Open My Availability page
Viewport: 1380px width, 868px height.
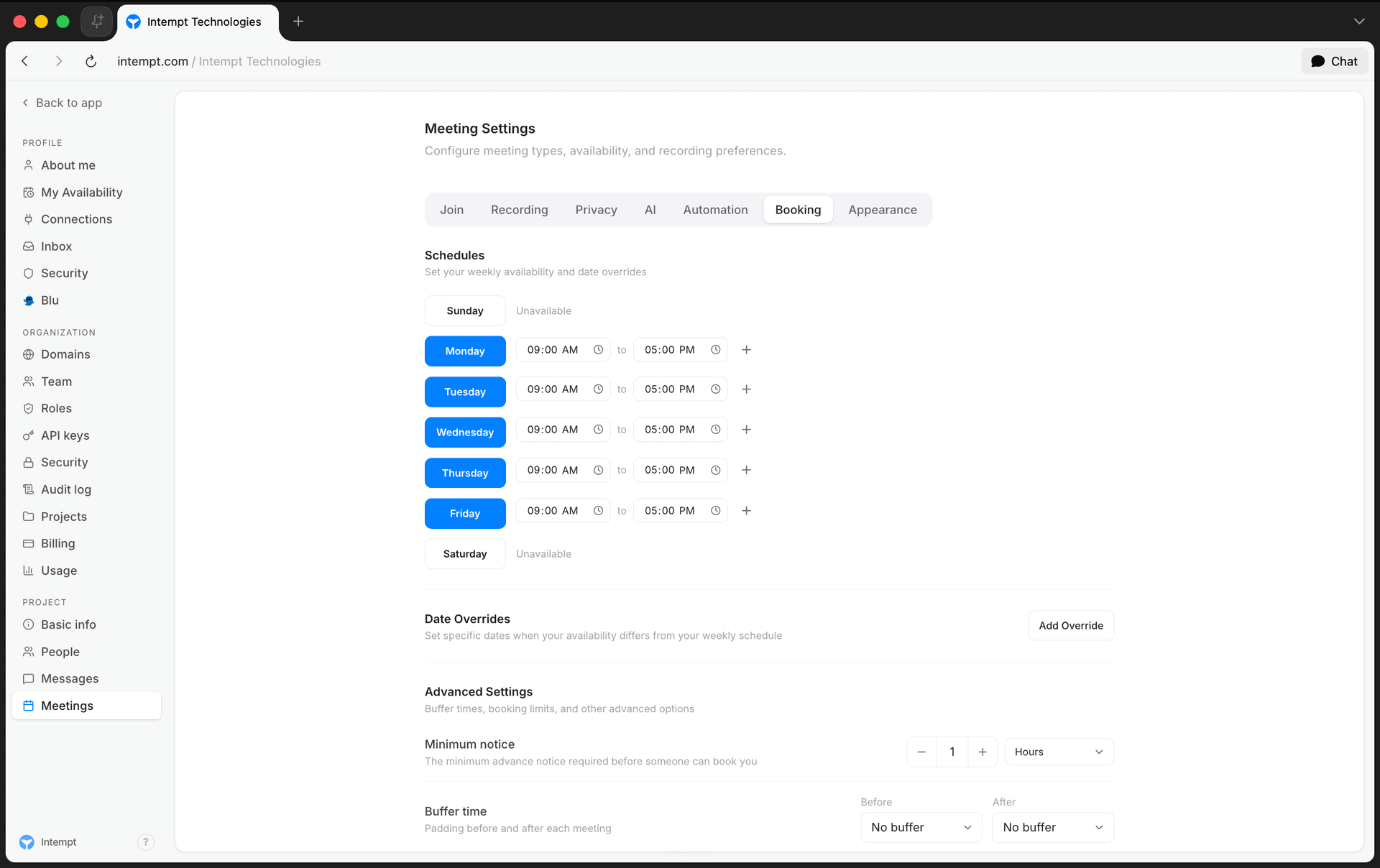tap(86, 193)
